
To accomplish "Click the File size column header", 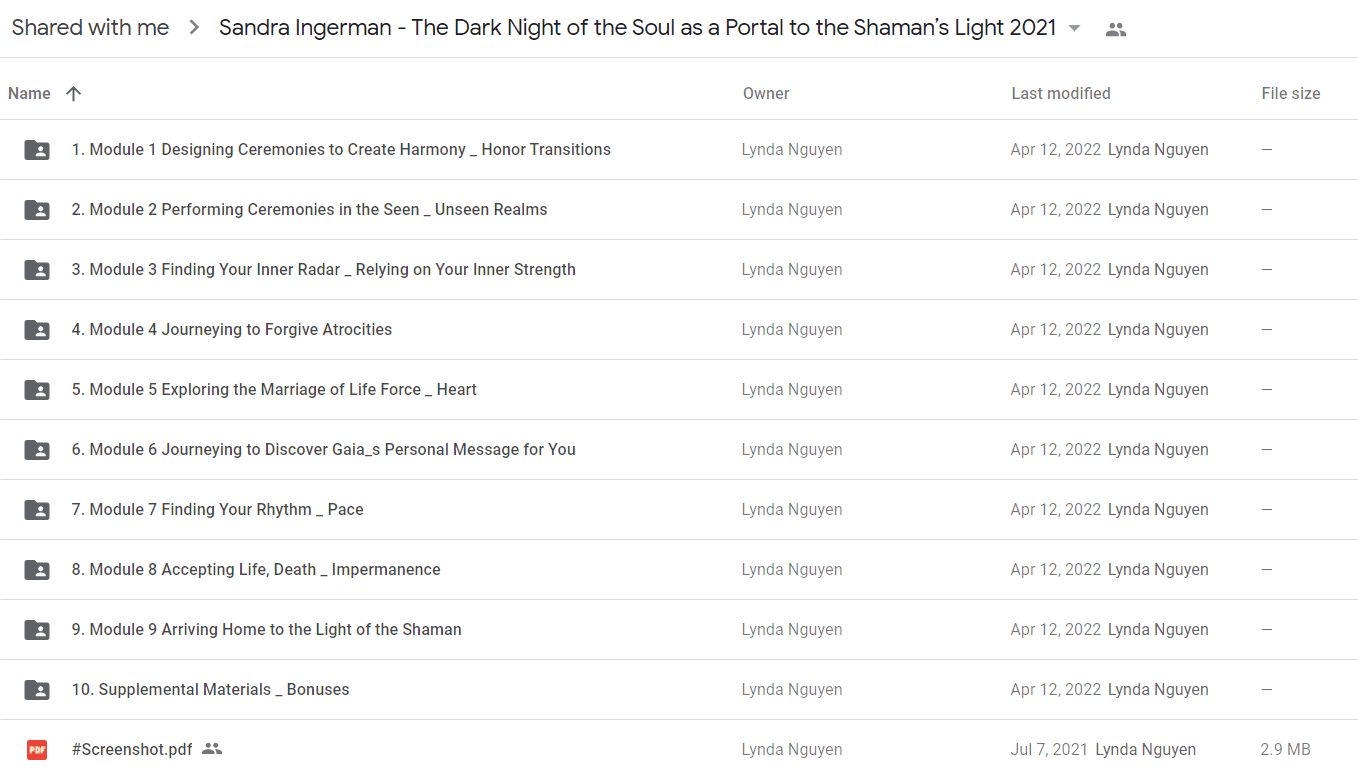I will coord(1291,93).
